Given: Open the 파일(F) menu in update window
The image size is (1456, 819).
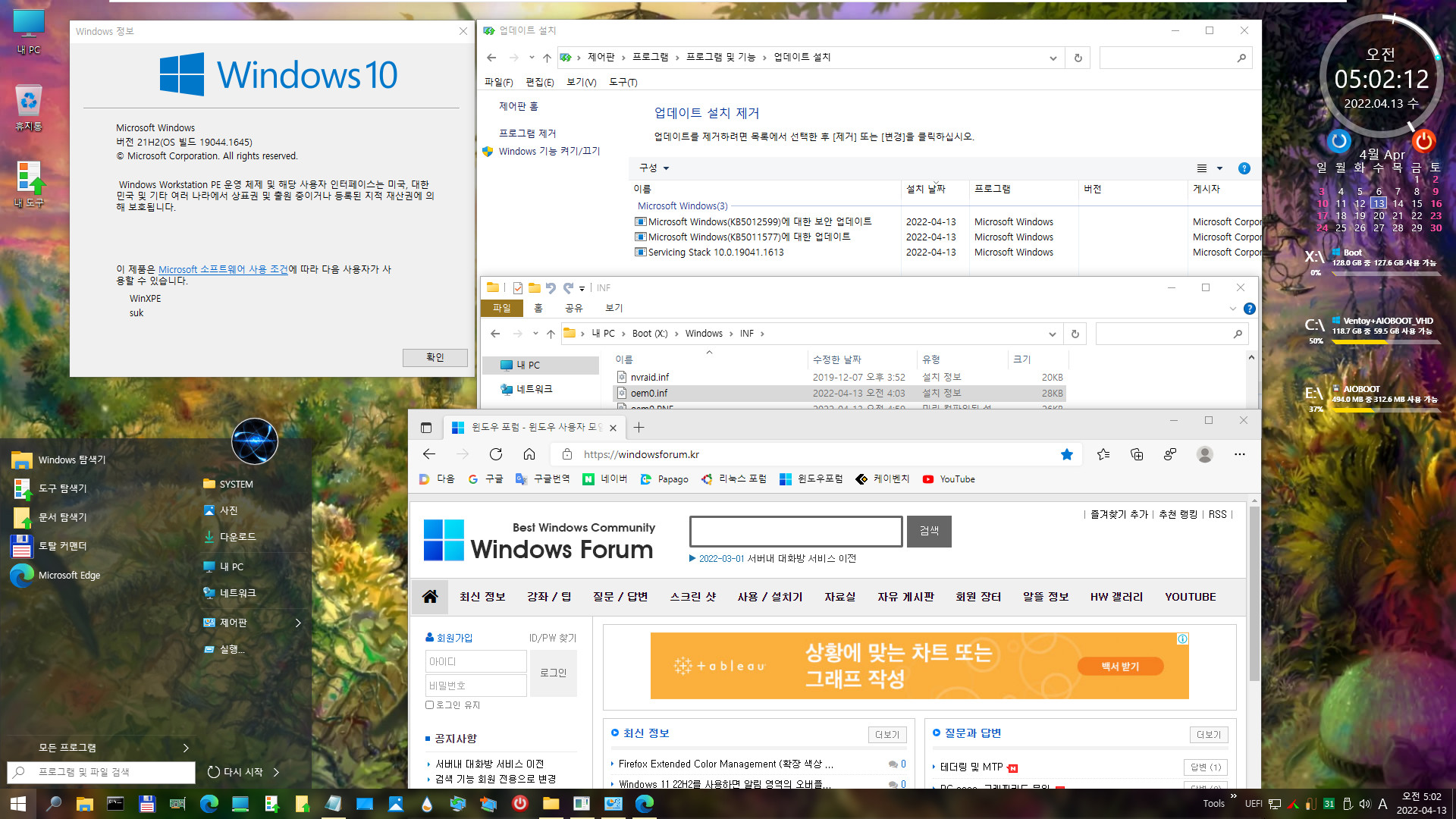Looking at the screenshot, I should tap(498, 82).
